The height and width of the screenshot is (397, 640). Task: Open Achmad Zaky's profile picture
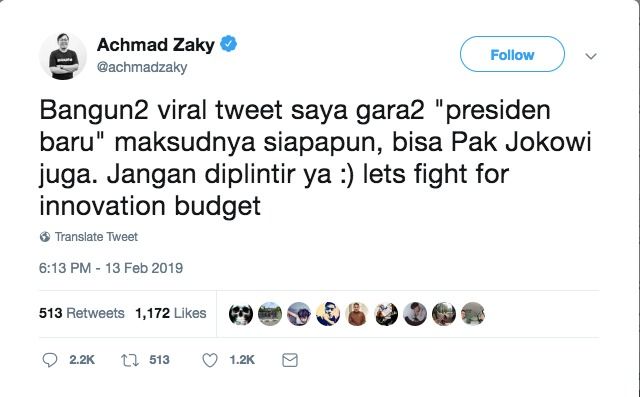pyautogui.click(x=63, y=56)
